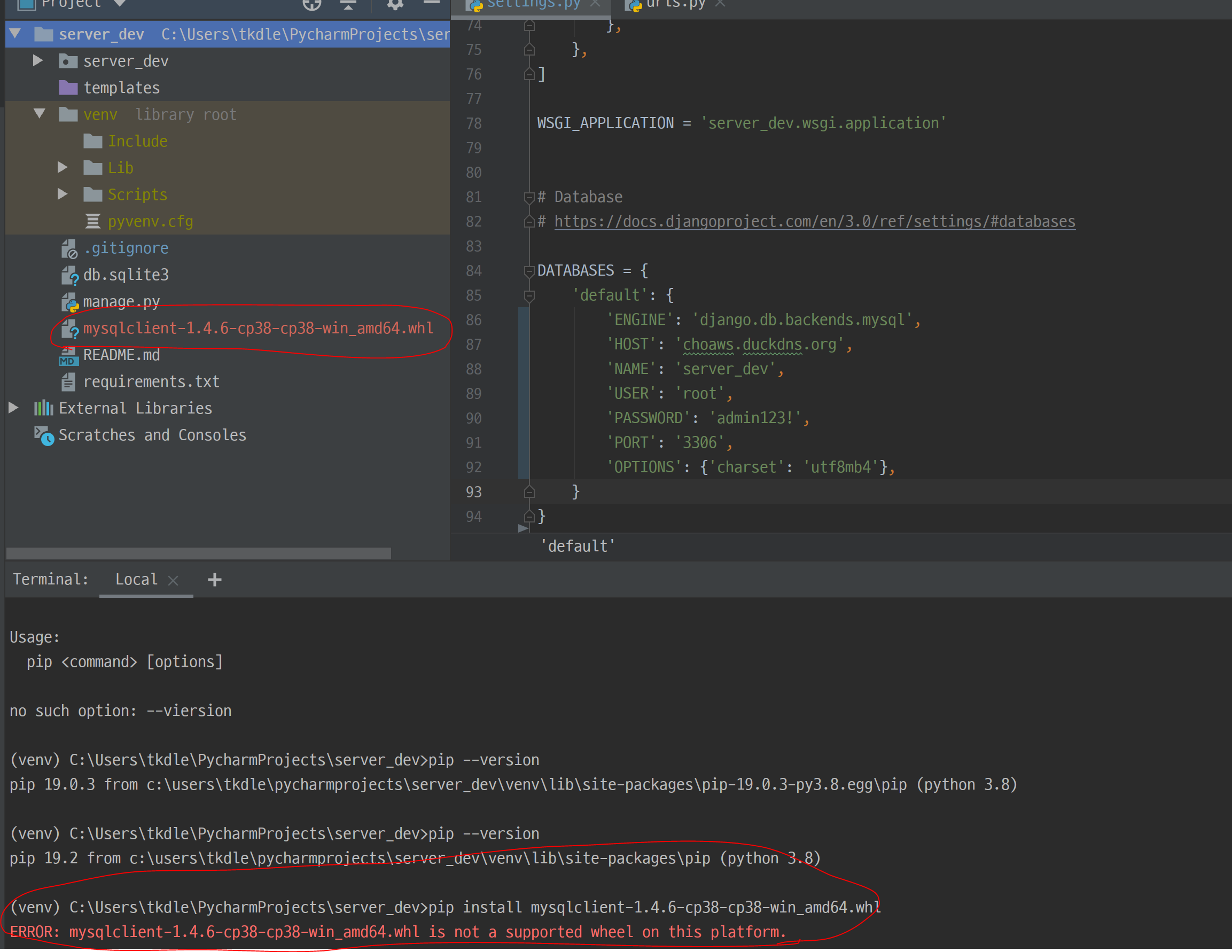
Task: Click the Project panel settings gear icon
Action: (x=395, y=4)
